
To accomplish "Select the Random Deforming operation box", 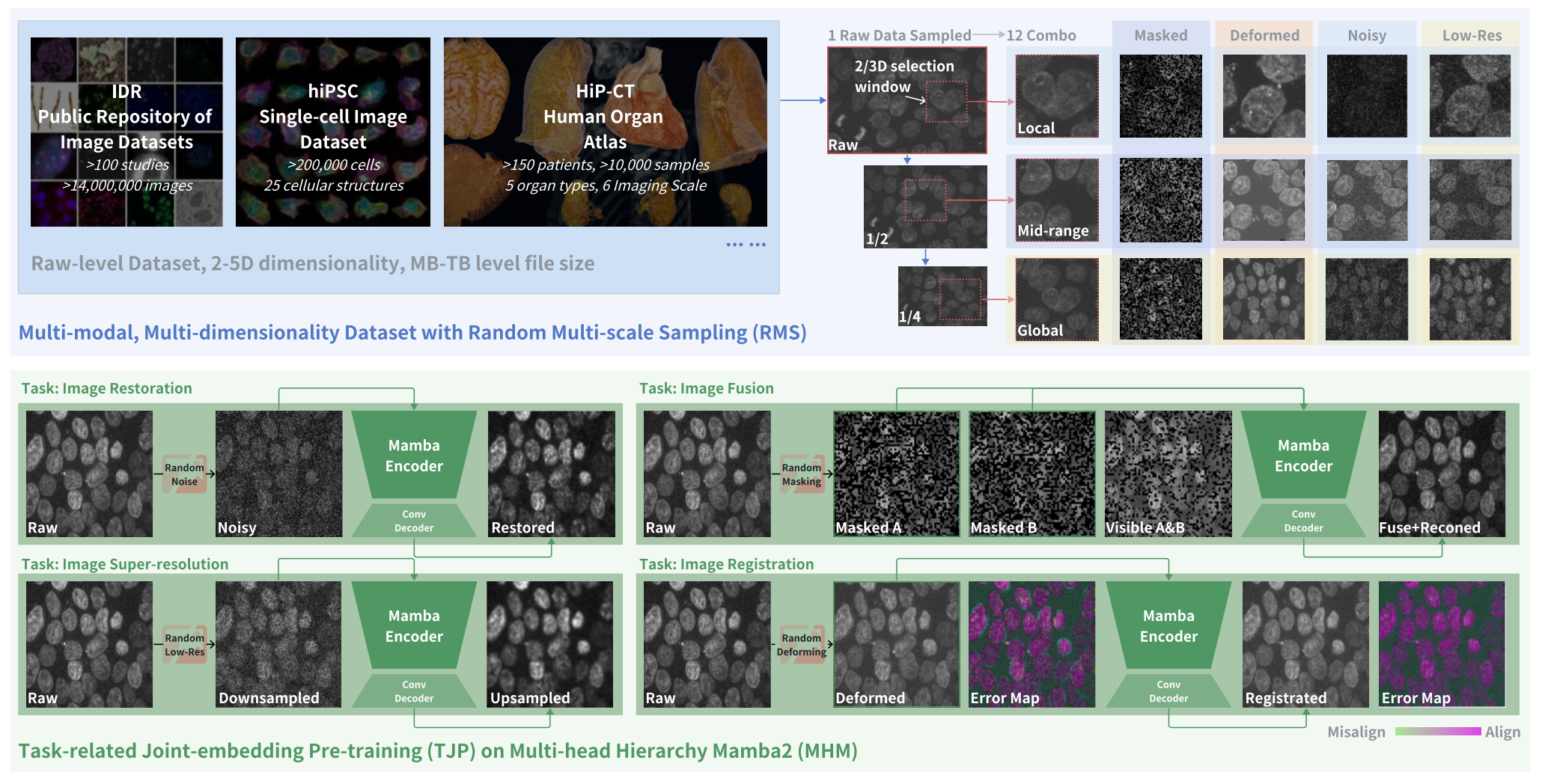I will tap(802, 645).
